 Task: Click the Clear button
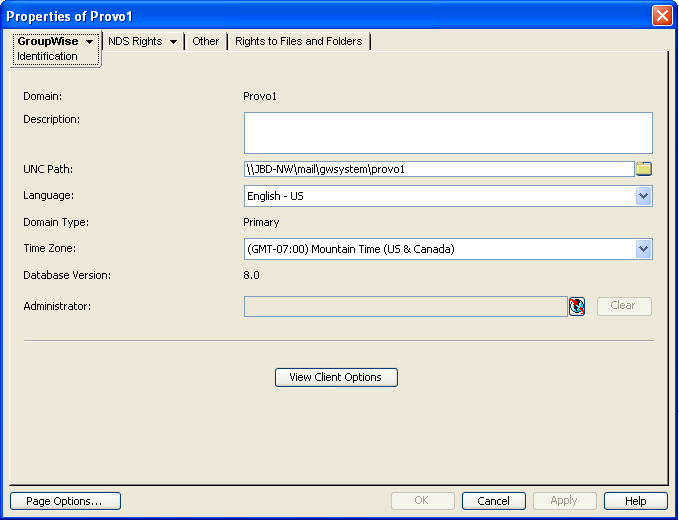tap(624, 306)
